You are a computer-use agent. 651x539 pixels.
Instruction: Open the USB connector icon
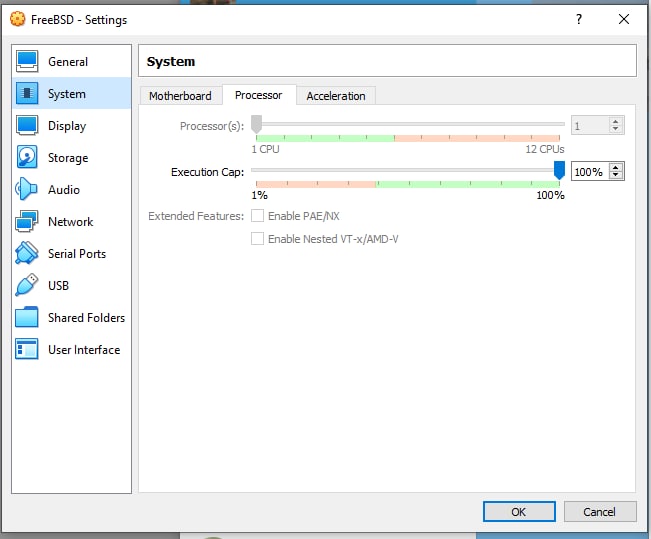(x=27, y=285)
